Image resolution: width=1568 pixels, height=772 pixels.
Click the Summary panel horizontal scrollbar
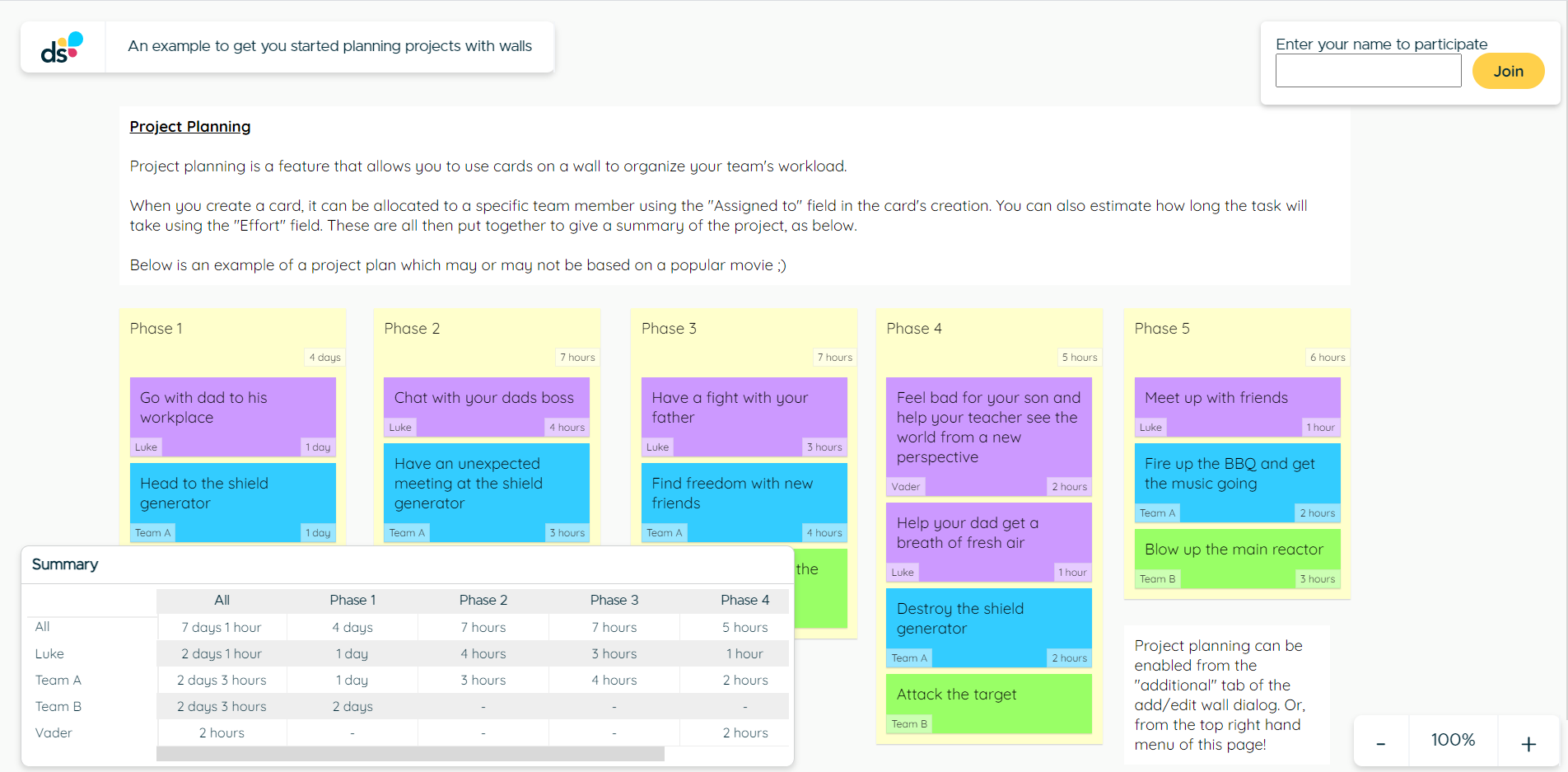[409, 754]
